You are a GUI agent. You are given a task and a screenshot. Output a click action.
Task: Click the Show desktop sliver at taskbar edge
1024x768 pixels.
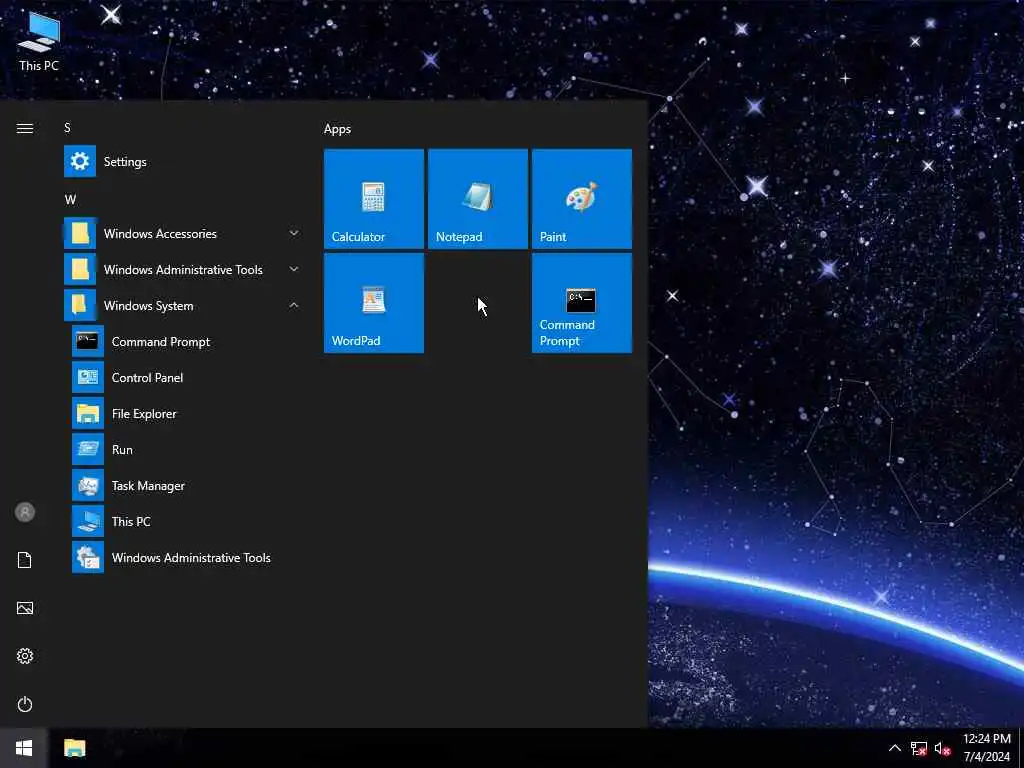tap(1021, 748)
